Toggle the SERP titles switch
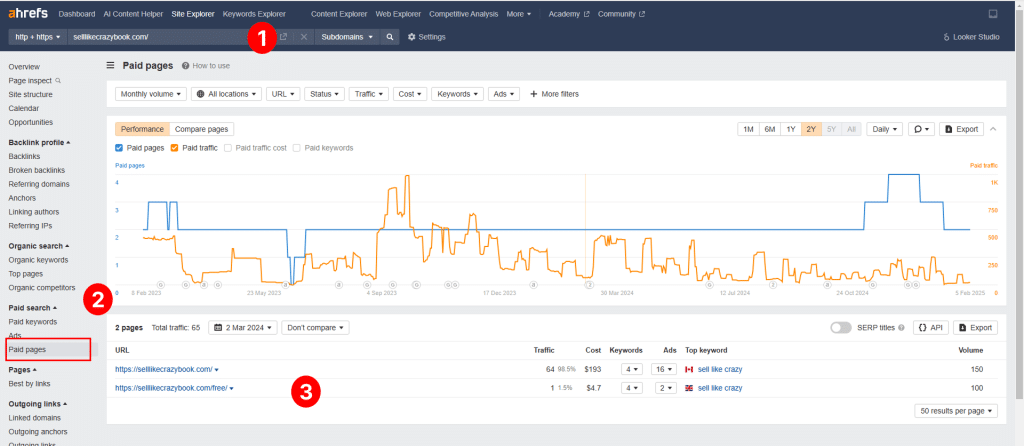Image resolution: width=1024 pixels, height=446 pixels. [x=842, y=328]
